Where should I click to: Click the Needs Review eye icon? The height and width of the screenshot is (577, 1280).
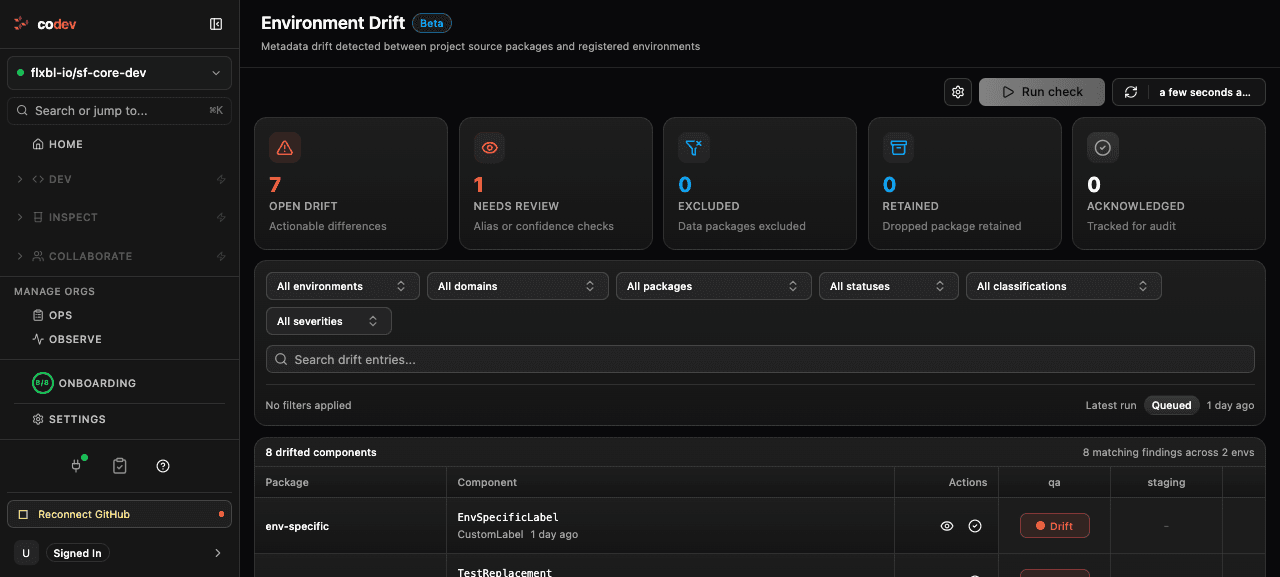[489, 148]
